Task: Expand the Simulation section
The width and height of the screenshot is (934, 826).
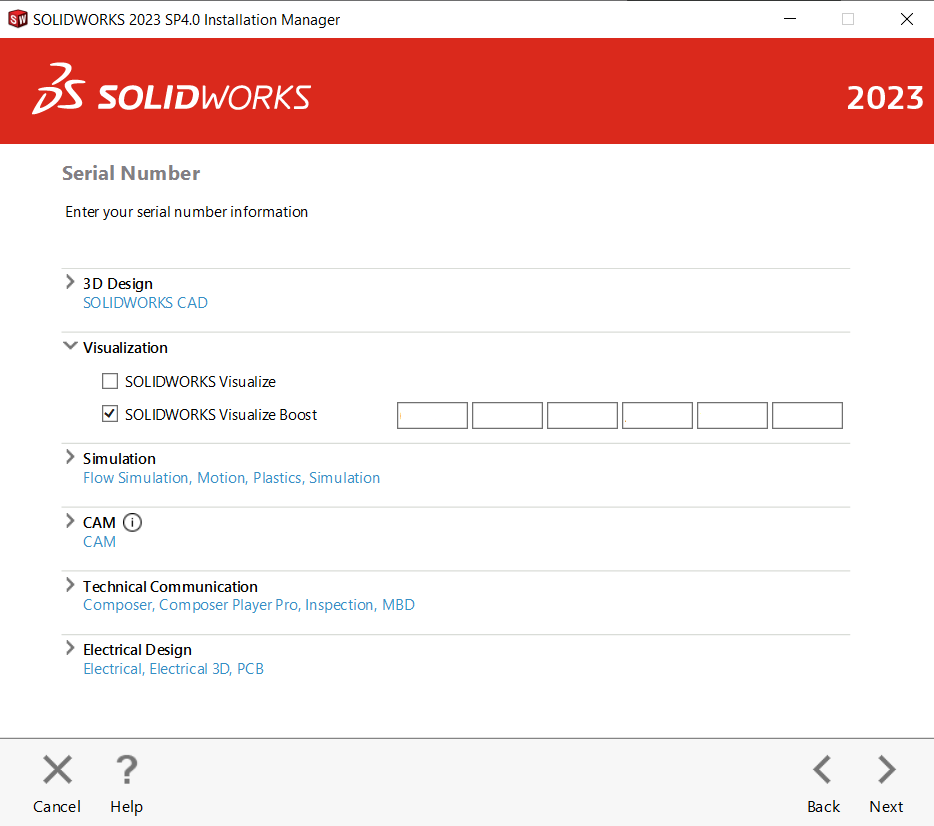Action: tap(70, 458)
